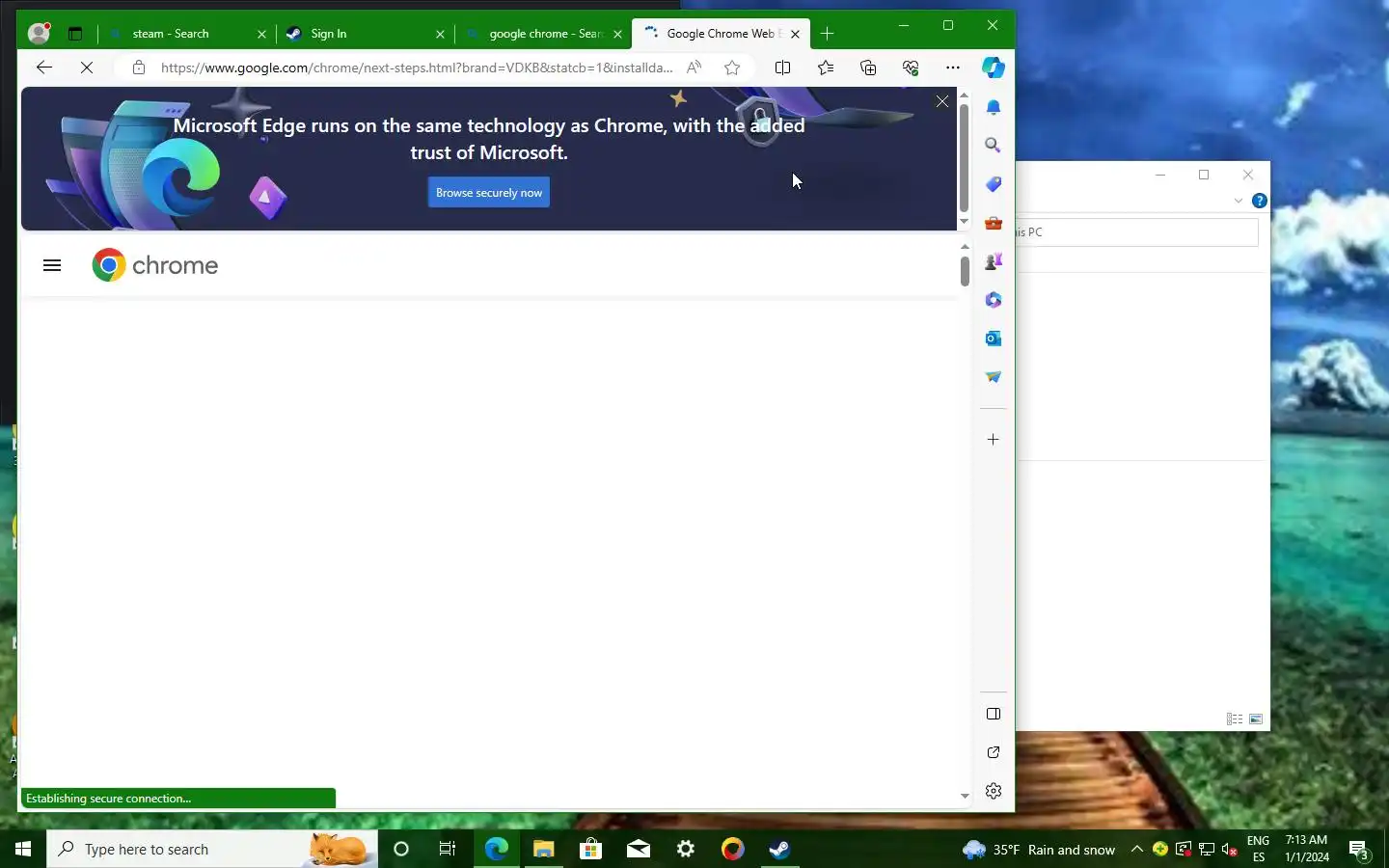Open Browser essentials heart icon
Image resolution: width=1389 pixels, height=868 pixels.
(x=911, y=68)
